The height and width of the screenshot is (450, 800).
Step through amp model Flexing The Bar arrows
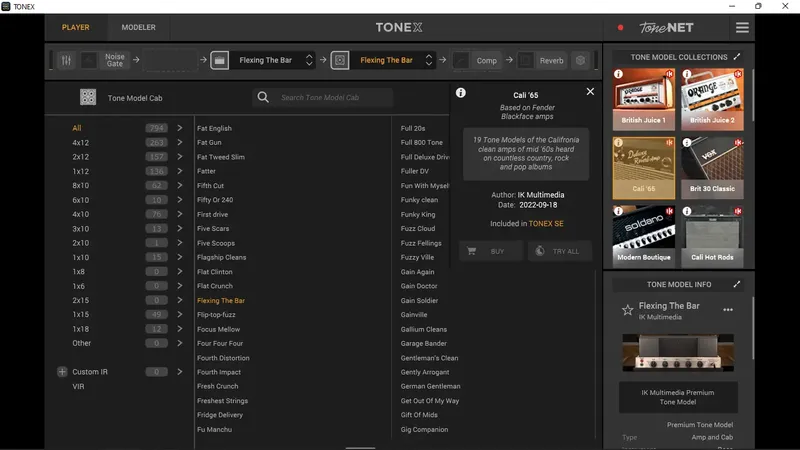[309, 60]
